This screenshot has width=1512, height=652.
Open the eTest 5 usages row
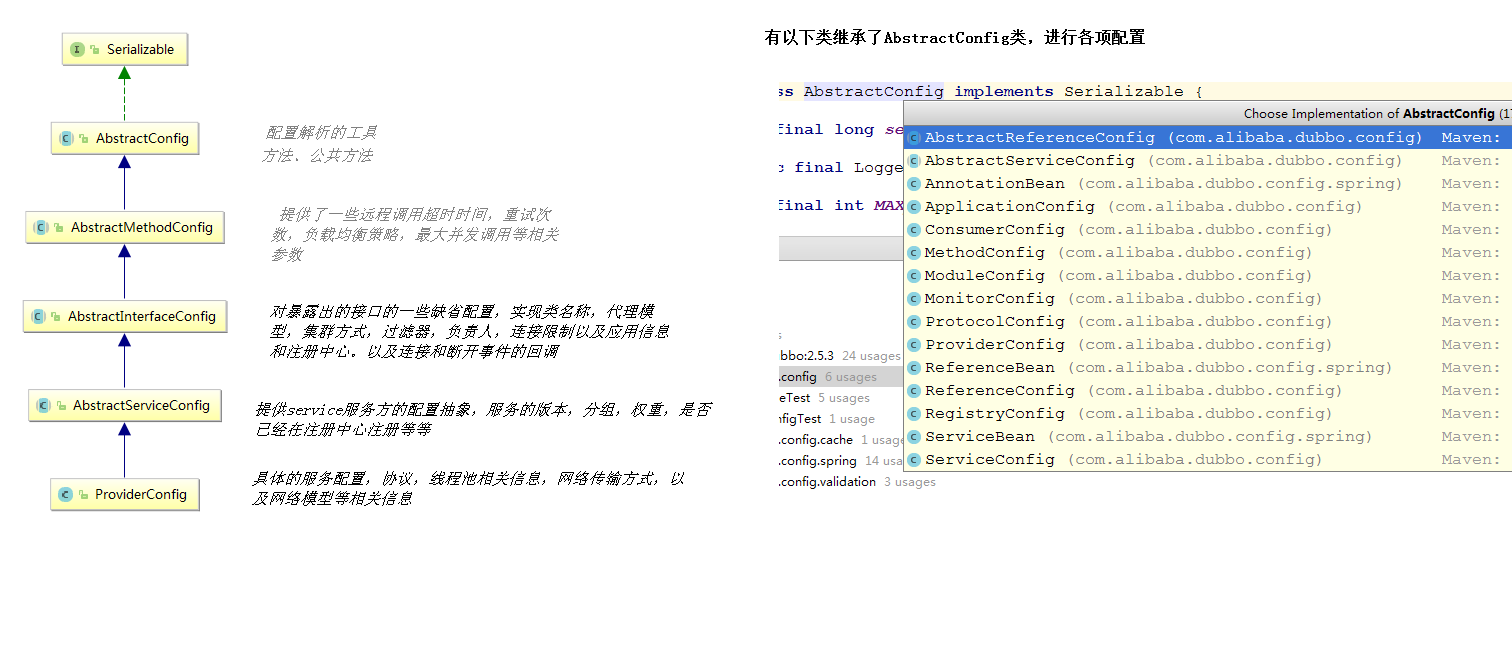(x=824, y=398)
